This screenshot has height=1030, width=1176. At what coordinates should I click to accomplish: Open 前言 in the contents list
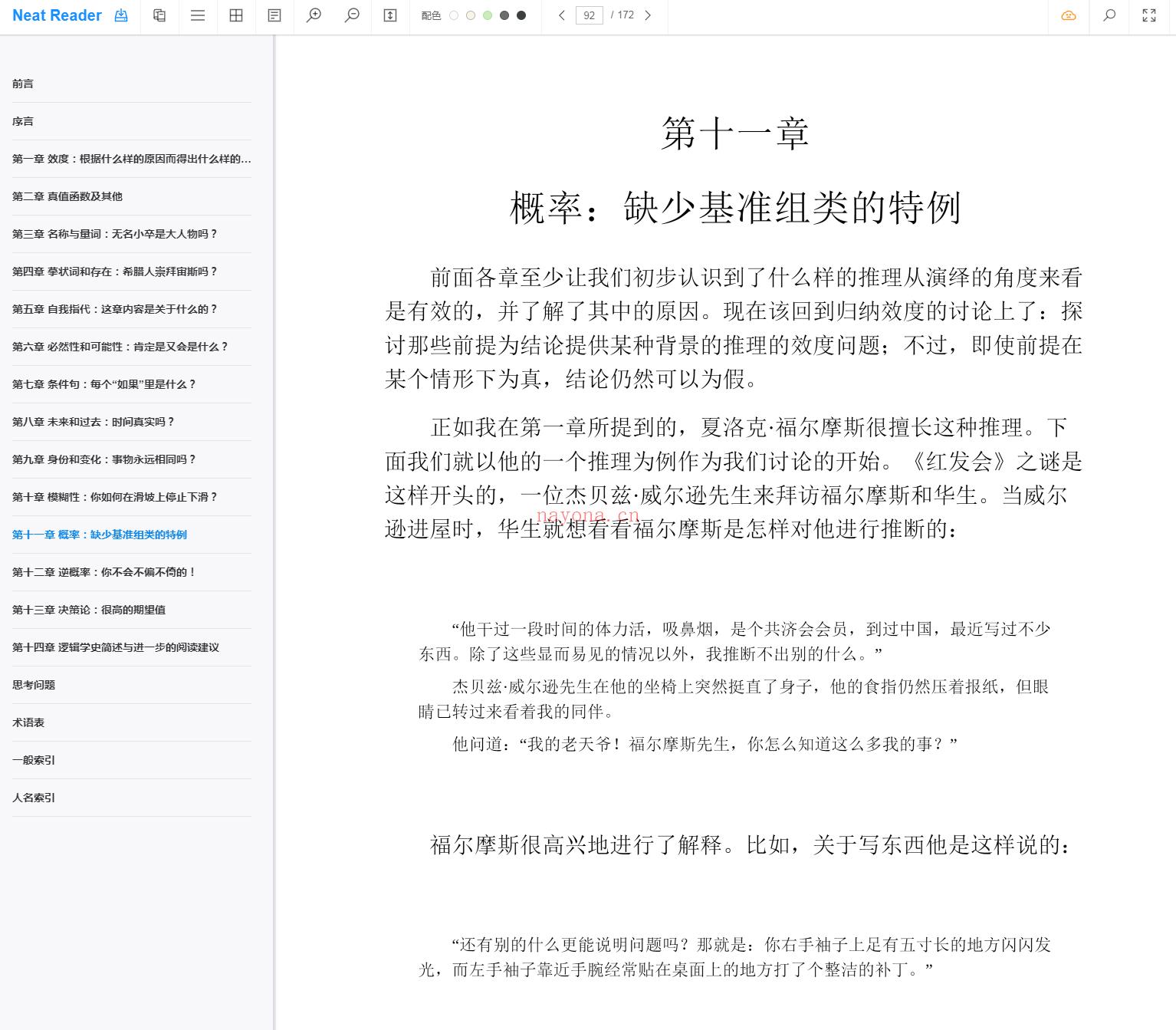(x=131, y=84)
